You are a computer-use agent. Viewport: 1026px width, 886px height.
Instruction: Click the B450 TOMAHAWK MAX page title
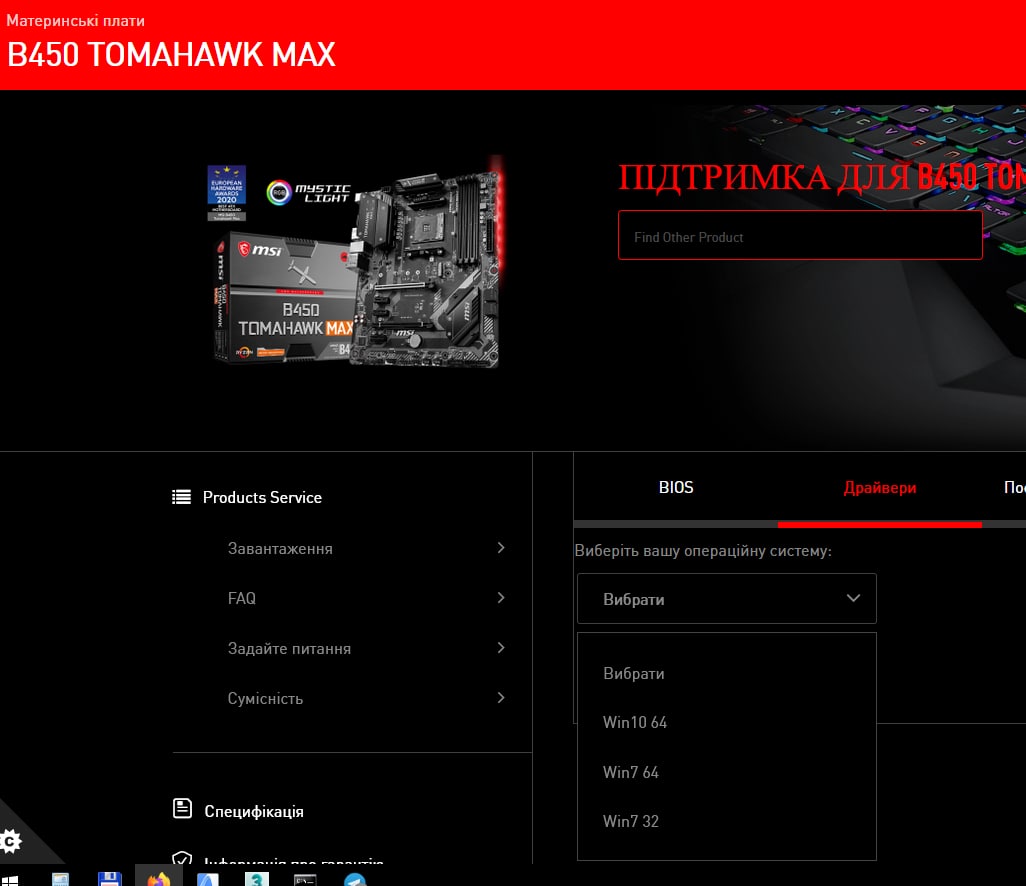171,54
